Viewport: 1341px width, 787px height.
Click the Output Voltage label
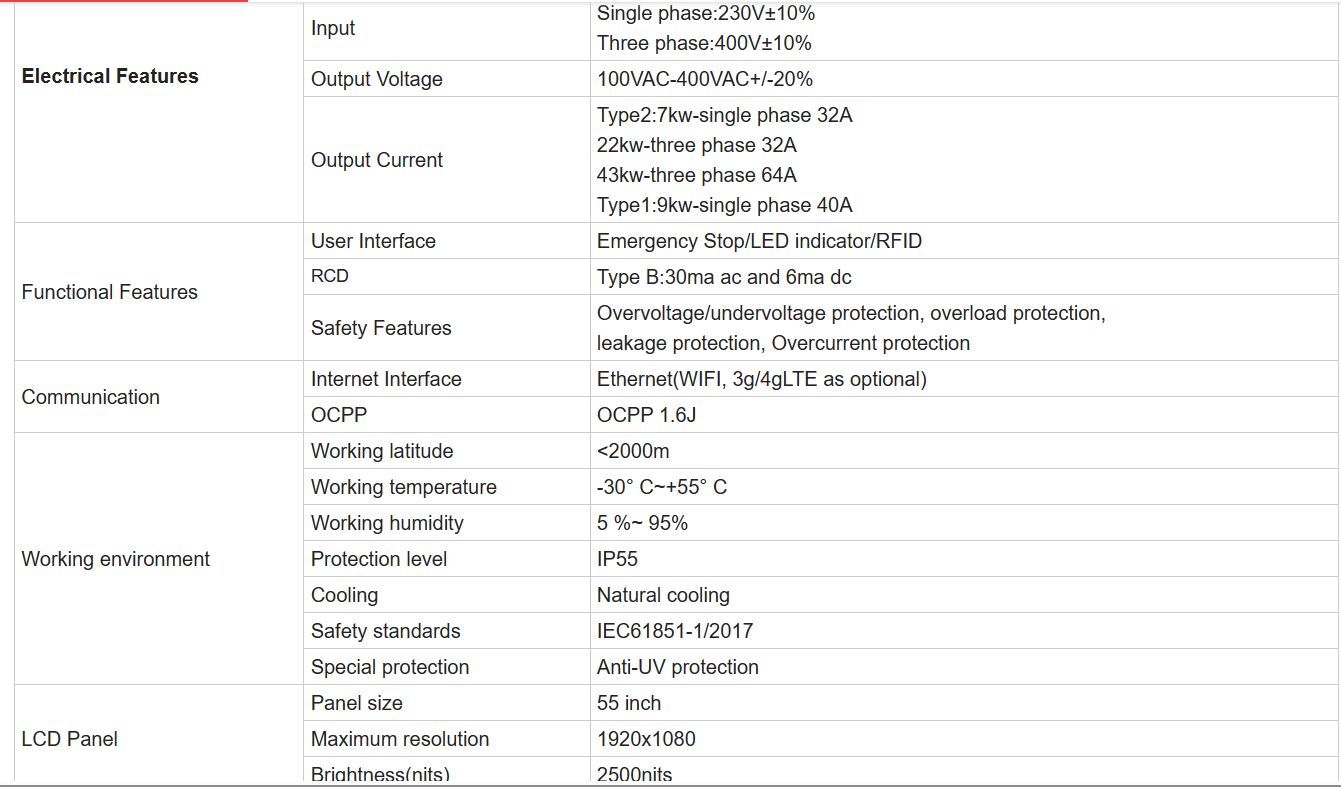[x=377, y=79]
